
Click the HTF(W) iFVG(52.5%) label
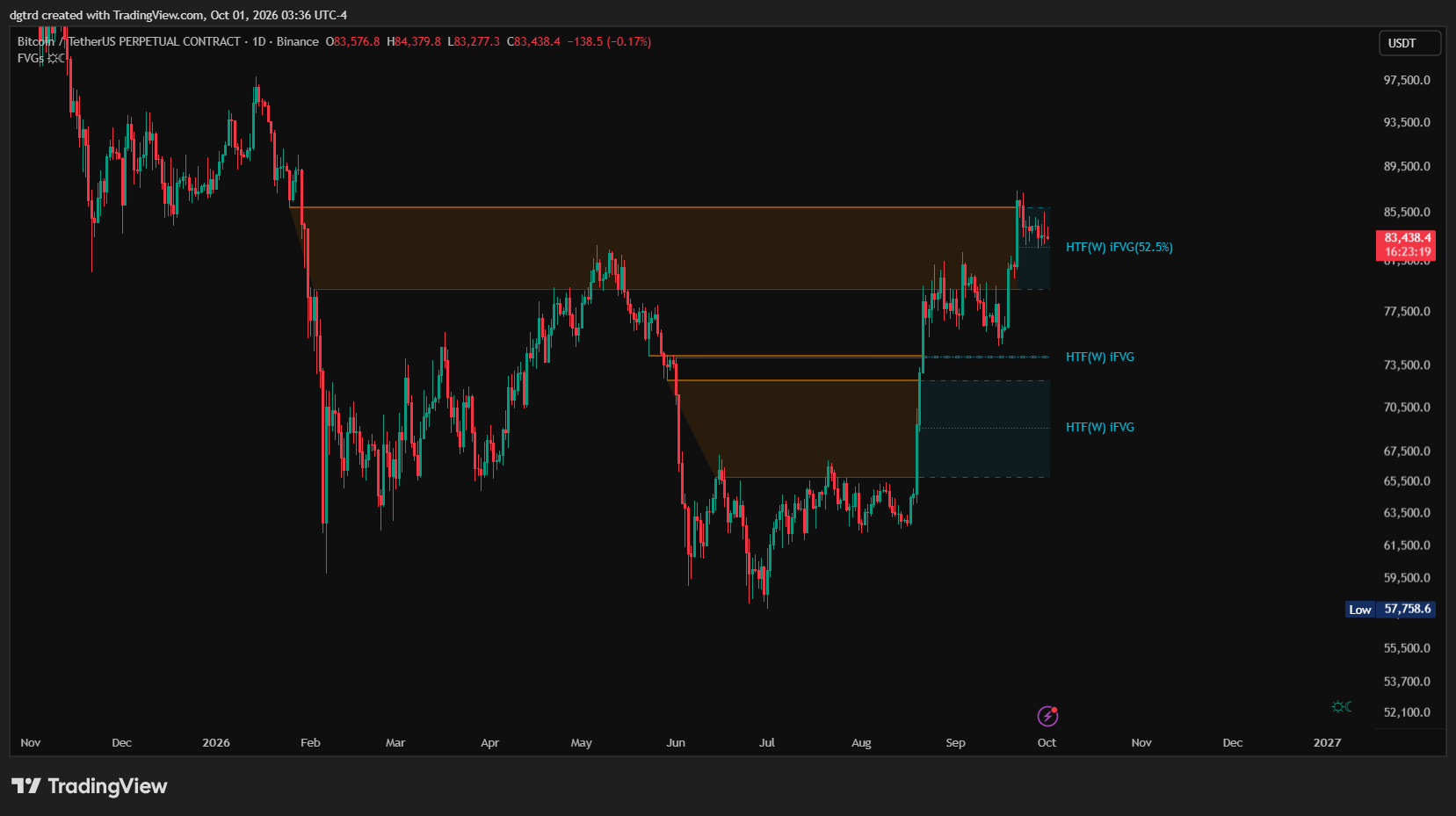pyautogui.click(x=1119, y=247)
